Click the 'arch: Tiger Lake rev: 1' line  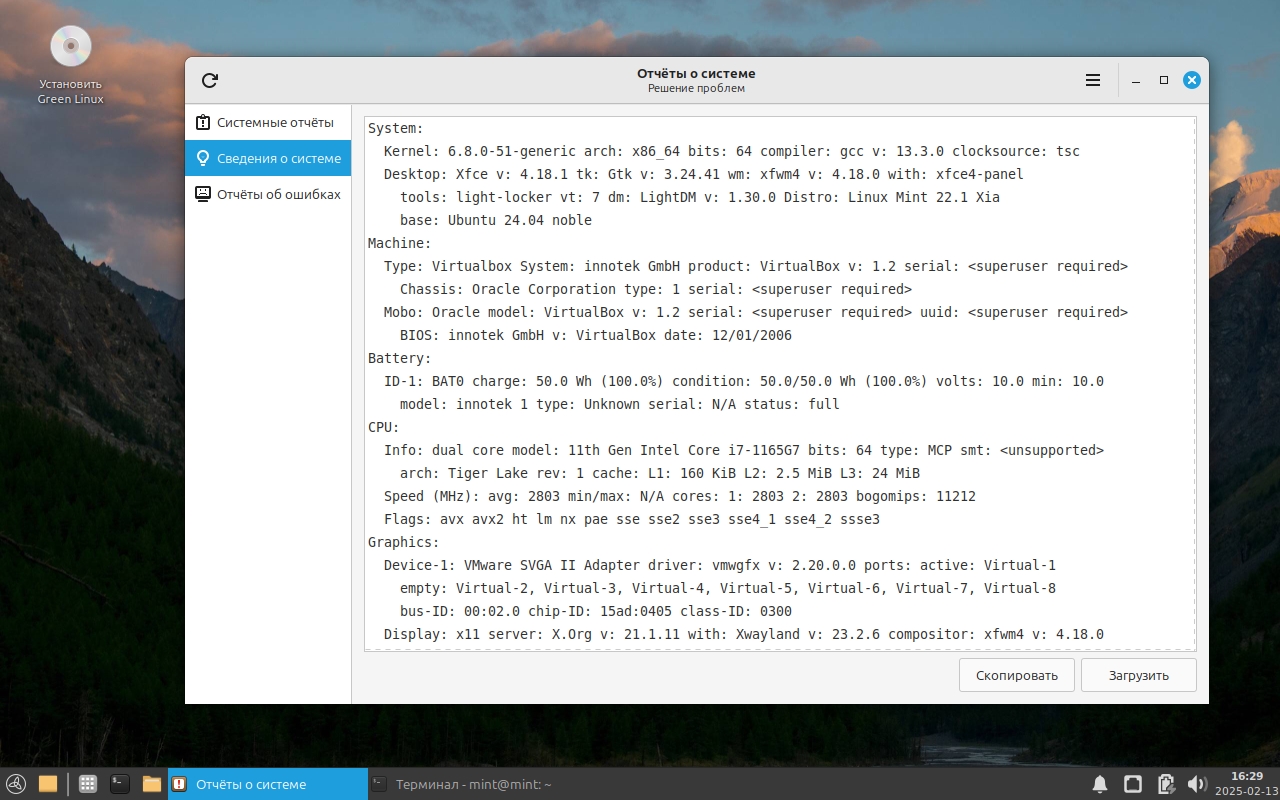click(x=660, y=473)
